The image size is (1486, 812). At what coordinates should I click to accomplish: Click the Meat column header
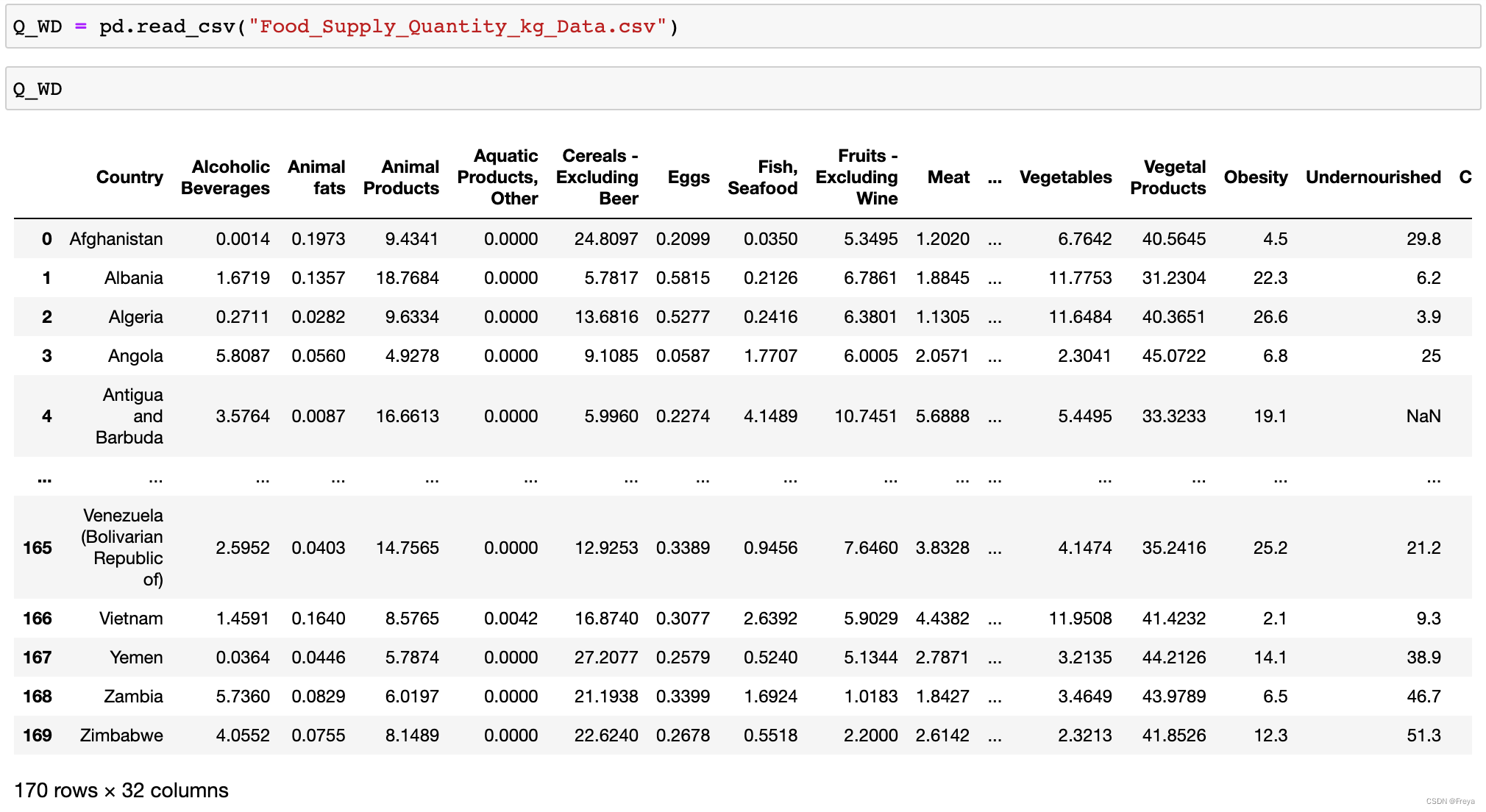948,177
